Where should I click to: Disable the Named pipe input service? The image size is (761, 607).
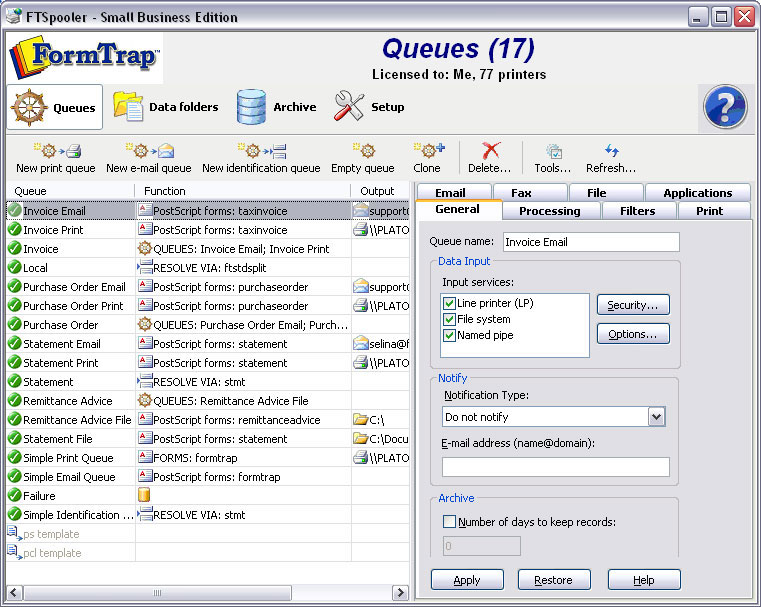point(449,335)
